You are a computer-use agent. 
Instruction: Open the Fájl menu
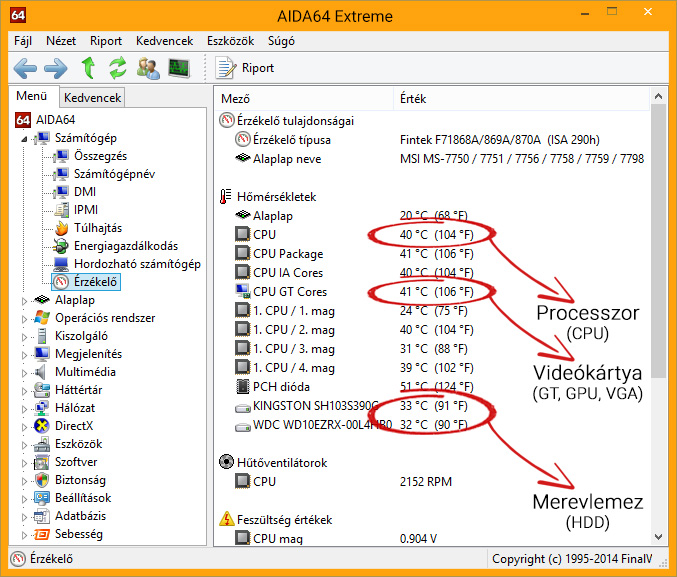tap(24, 41)
